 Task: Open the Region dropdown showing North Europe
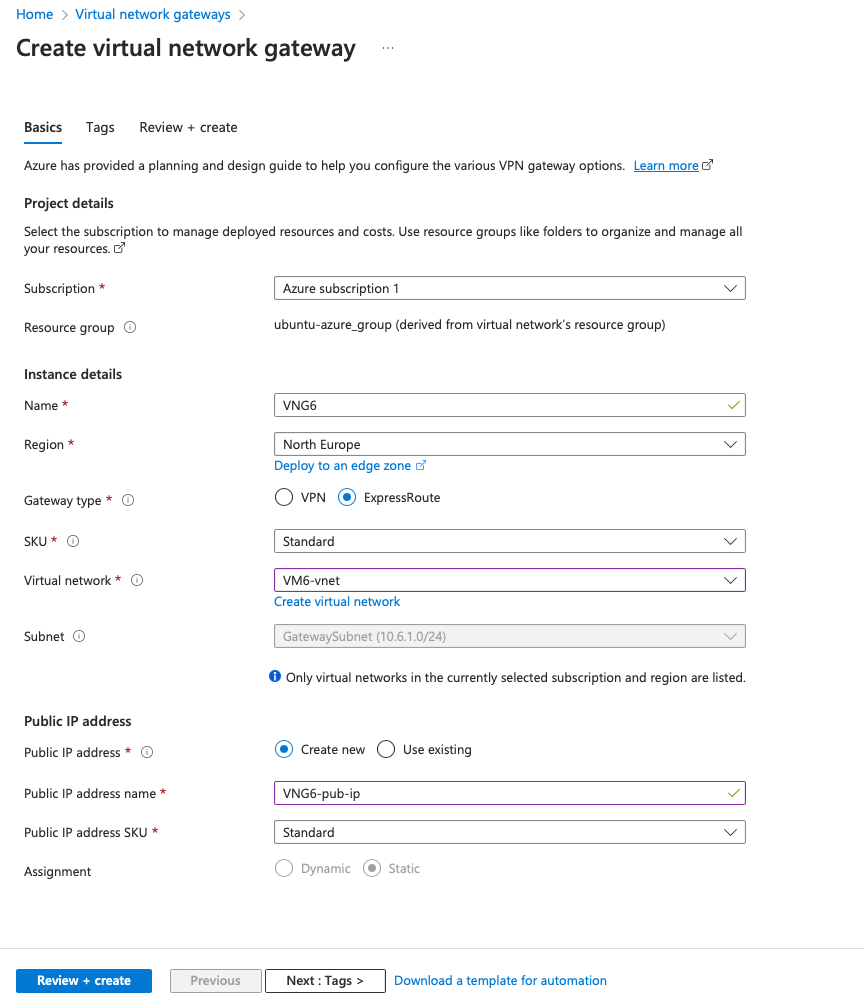pos(509,444)
